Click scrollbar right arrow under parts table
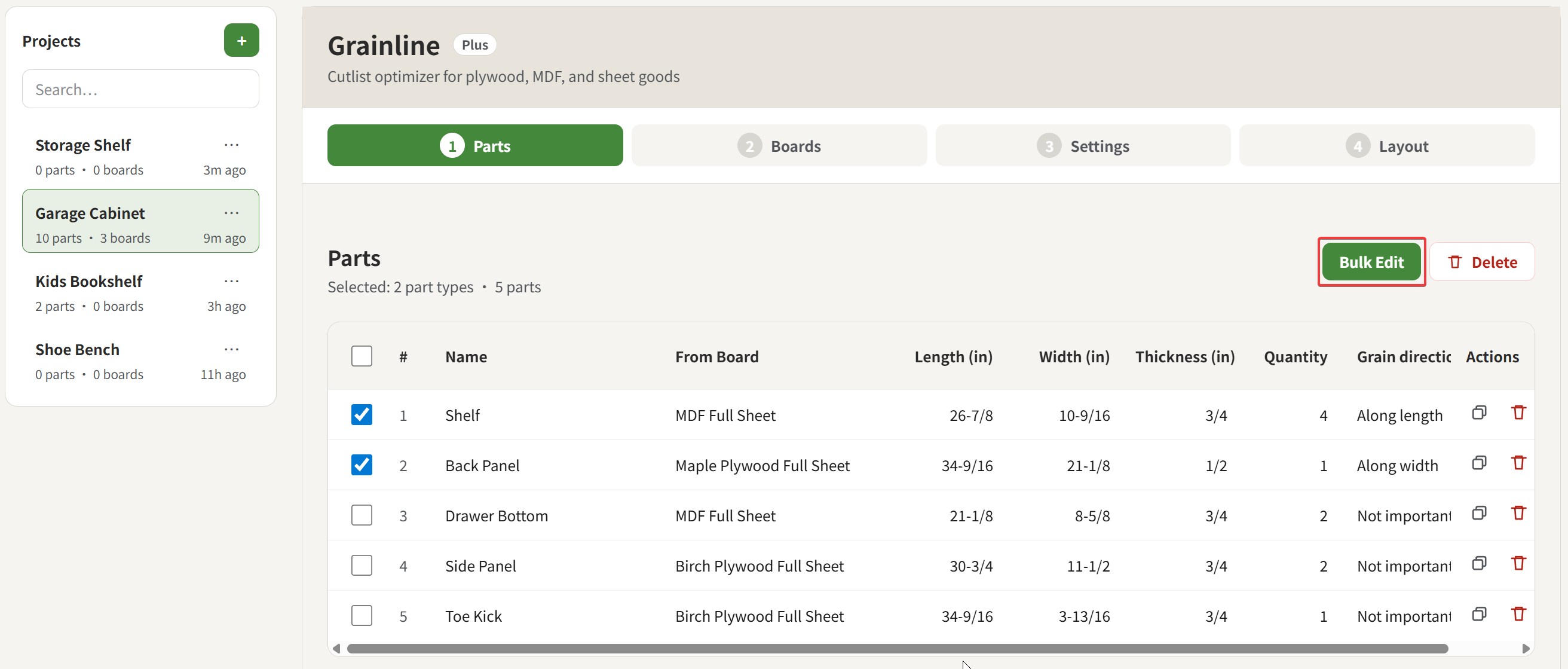Image resolution: width=1568 pixels, height=669 pixels. pyautogui.click(x=1525, y=648)
